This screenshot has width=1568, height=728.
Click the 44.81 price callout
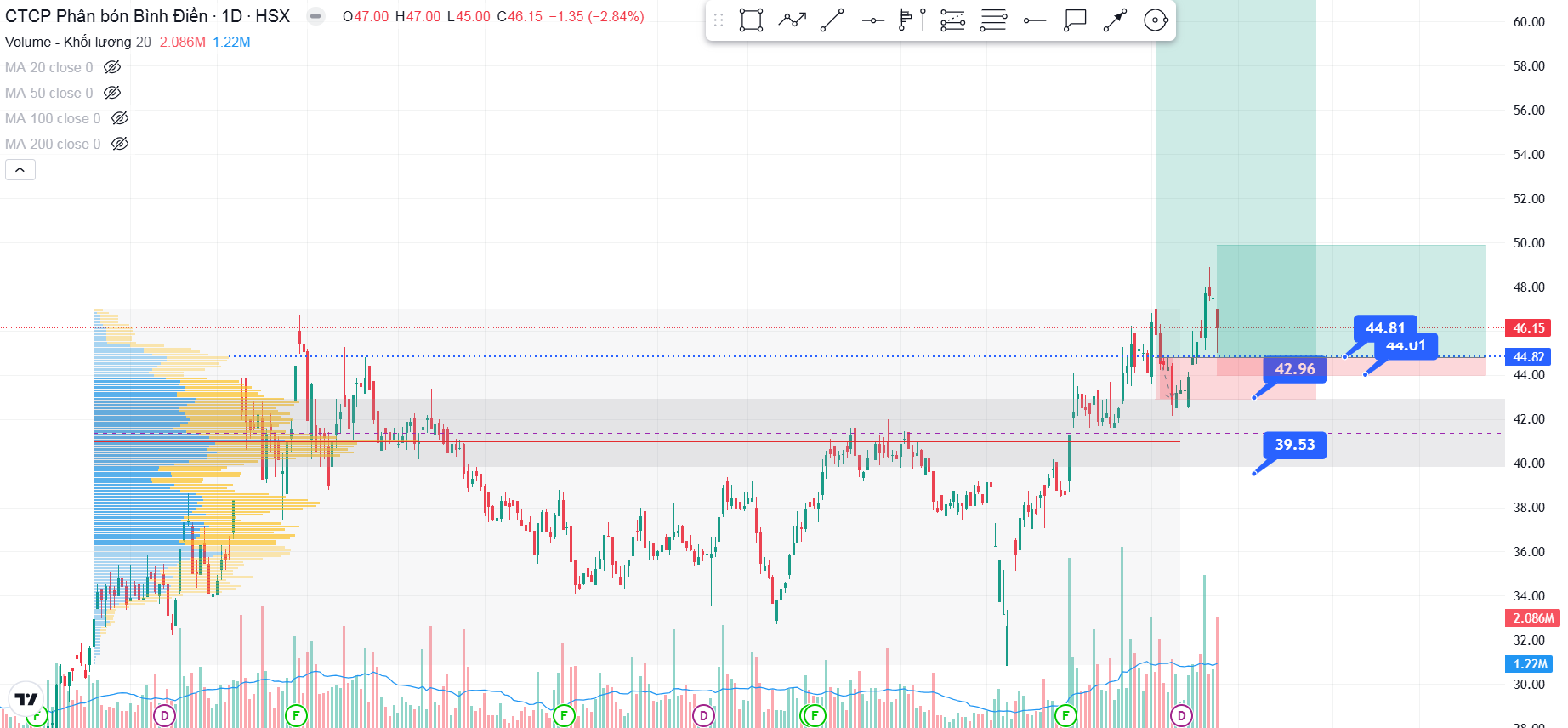[1385, 327]
